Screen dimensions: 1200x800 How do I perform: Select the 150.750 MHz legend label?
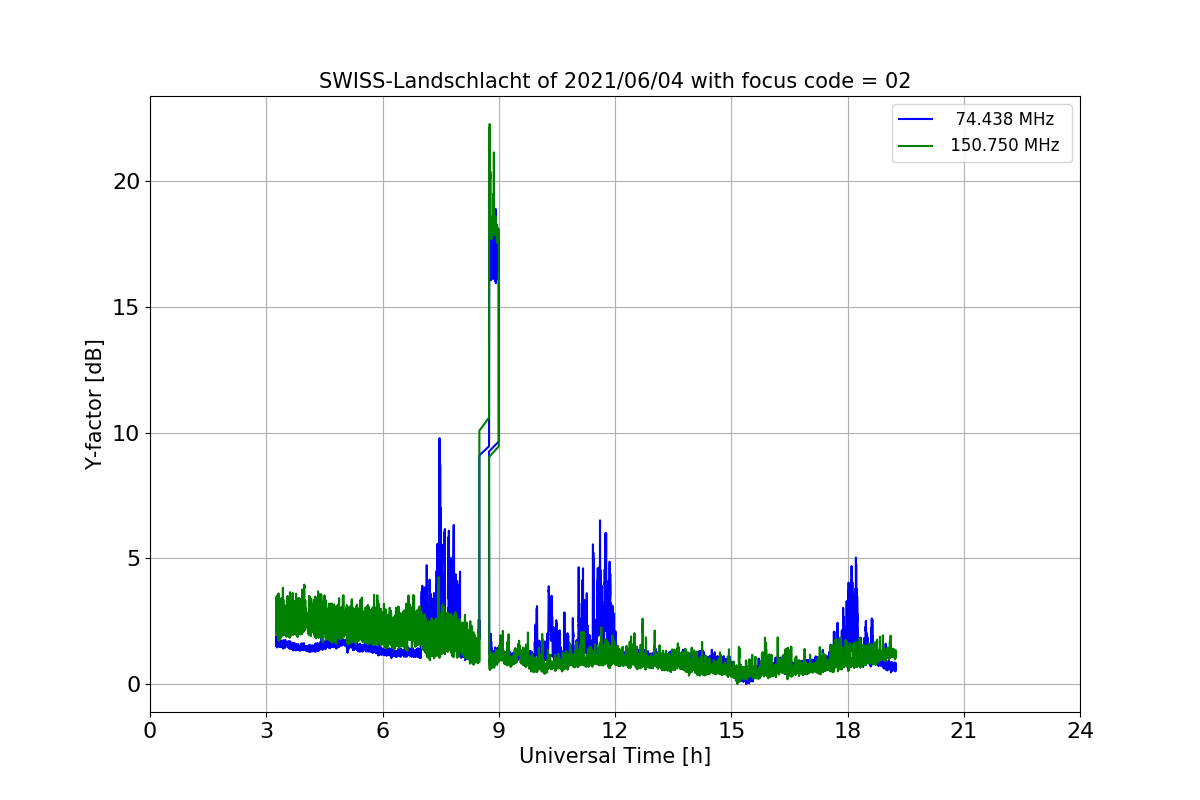[x=1004, y=145]
